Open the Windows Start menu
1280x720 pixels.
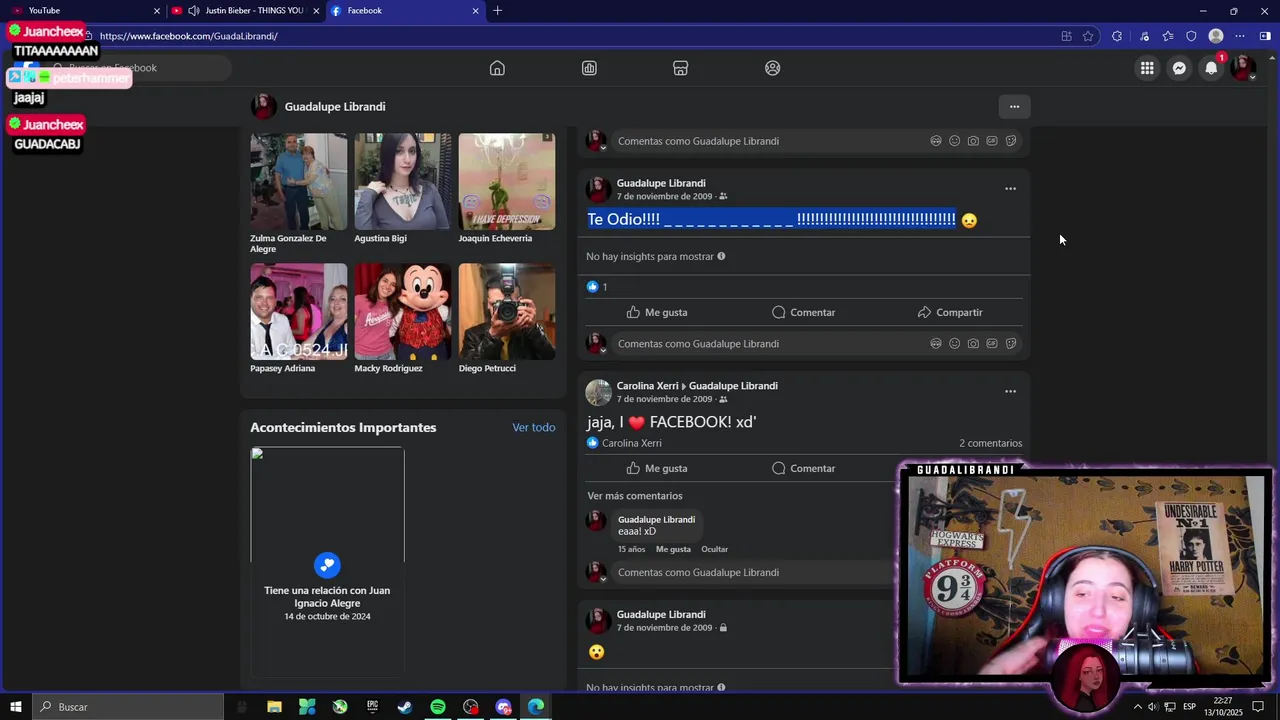tap(16, 707)
